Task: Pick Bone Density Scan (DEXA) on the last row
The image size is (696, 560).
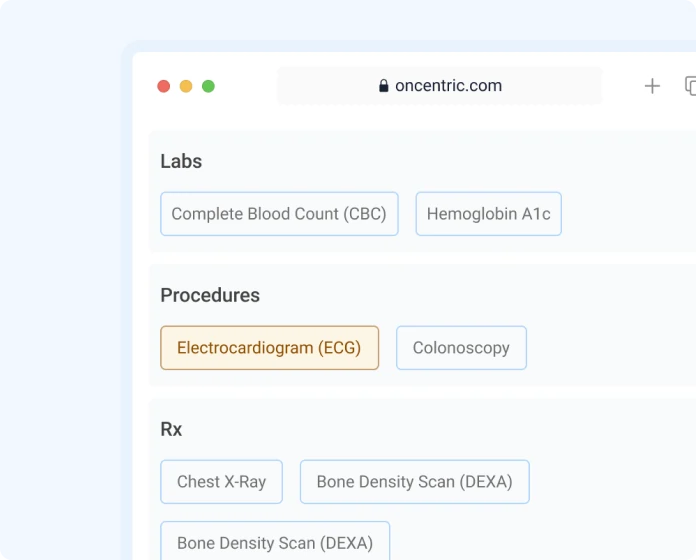Action: pos(275,541)
